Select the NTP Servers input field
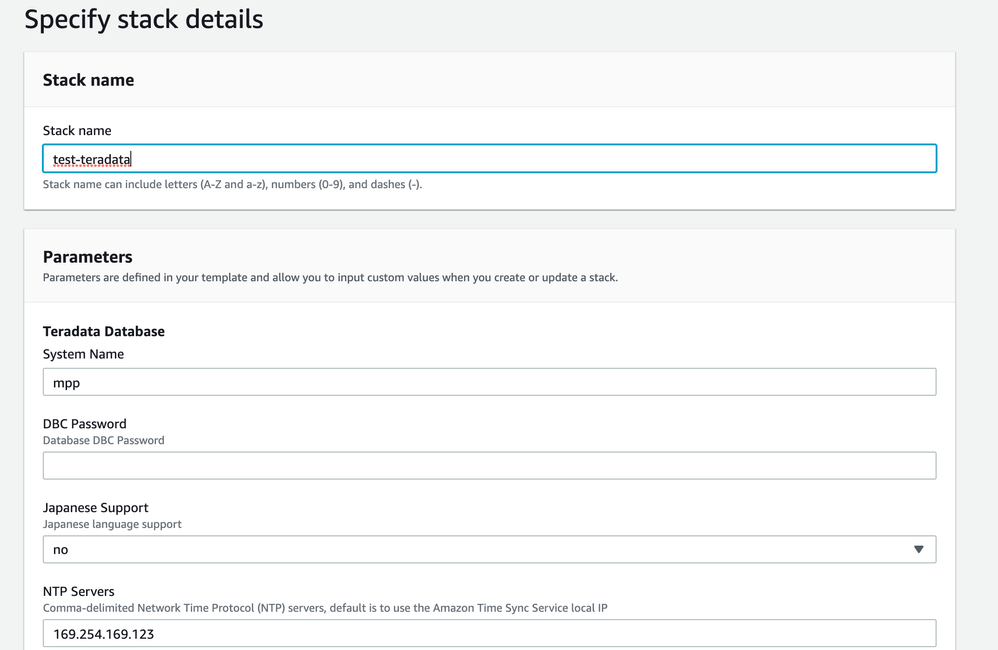Screen dimensions: 998x650 coord(490,633)
